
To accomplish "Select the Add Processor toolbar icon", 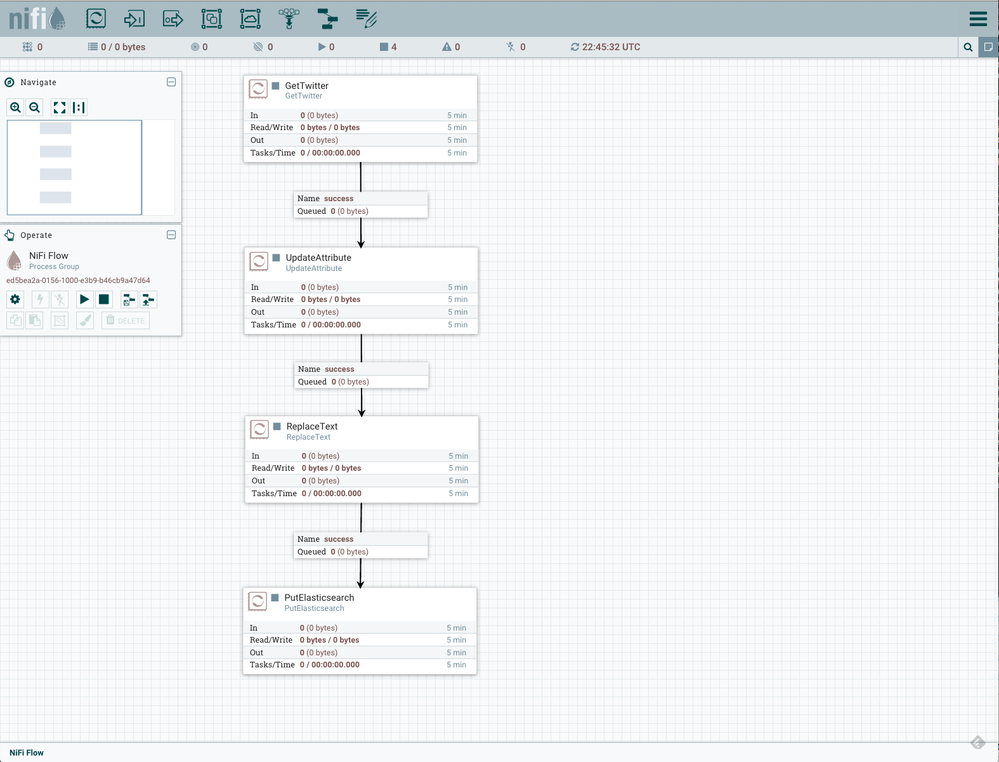I will 94,18.
